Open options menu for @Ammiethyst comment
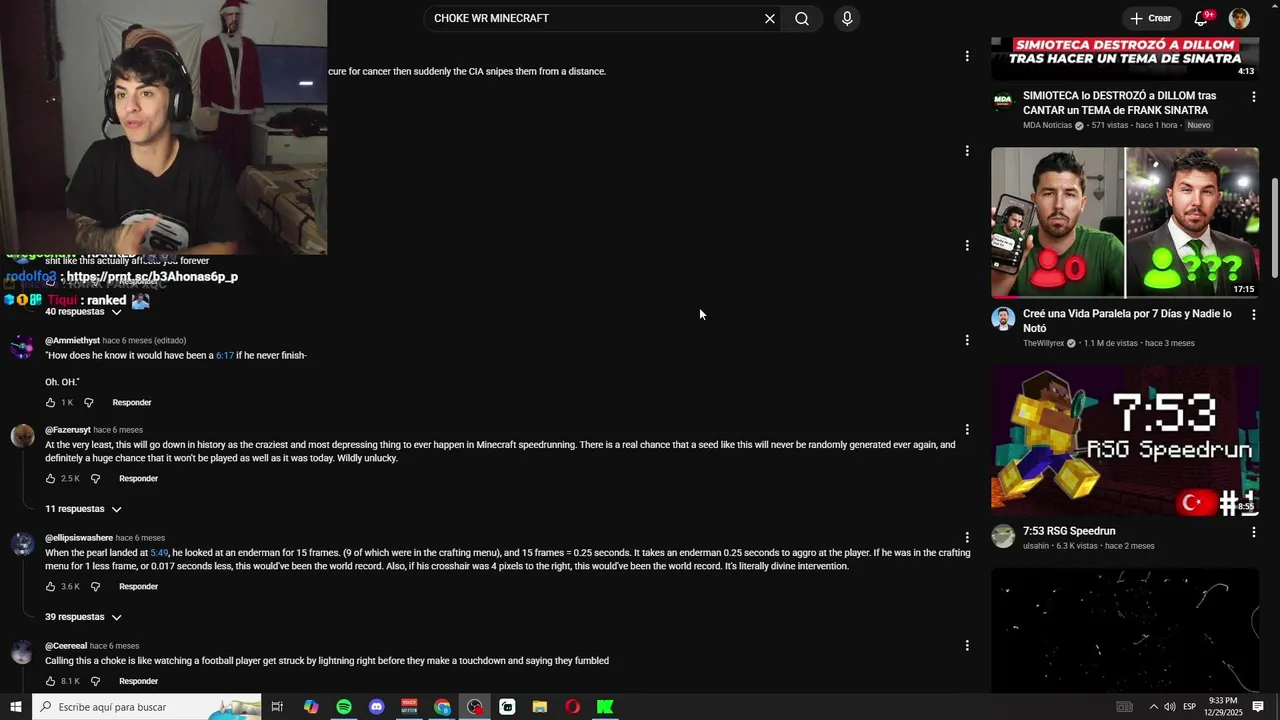This screenshot has height=720, width=1280. pos(967,340)
